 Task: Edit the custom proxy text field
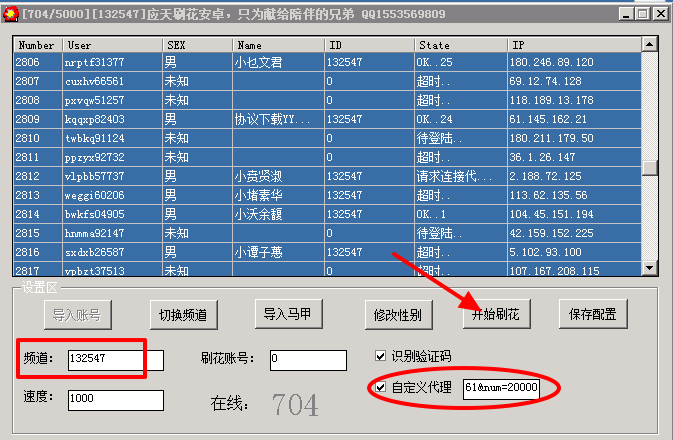click(500, 388)
